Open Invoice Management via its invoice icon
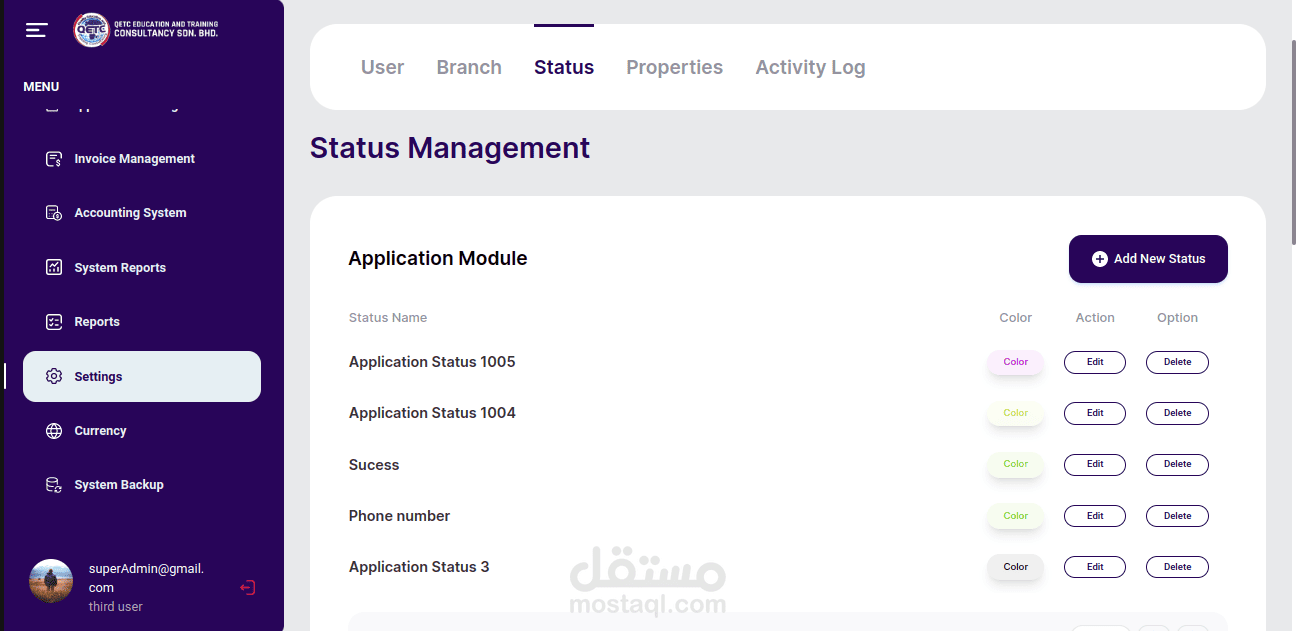Image resolution: width=1296 pixels, height=631 pixels. click(55, 159)
